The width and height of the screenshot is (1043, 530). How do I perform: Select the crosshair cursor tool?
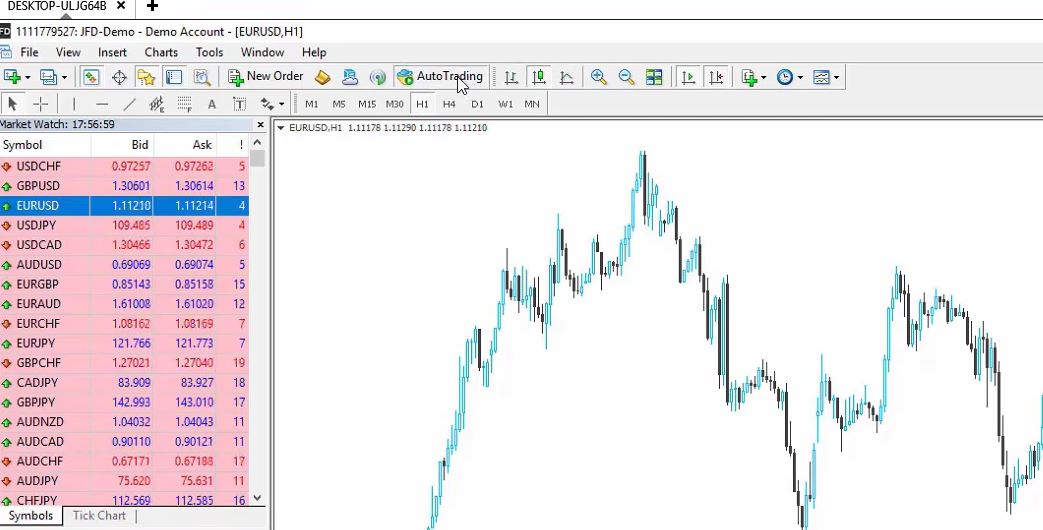41,104
